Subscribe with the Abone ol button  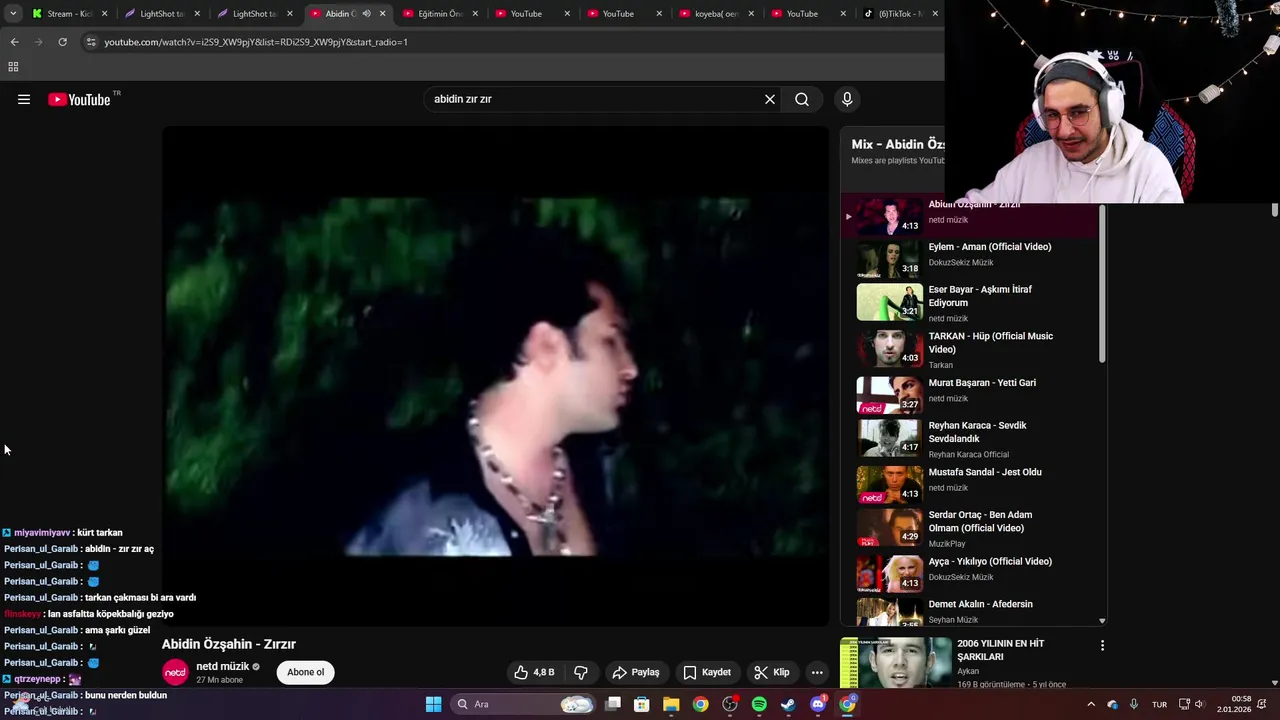coord(306,672)
